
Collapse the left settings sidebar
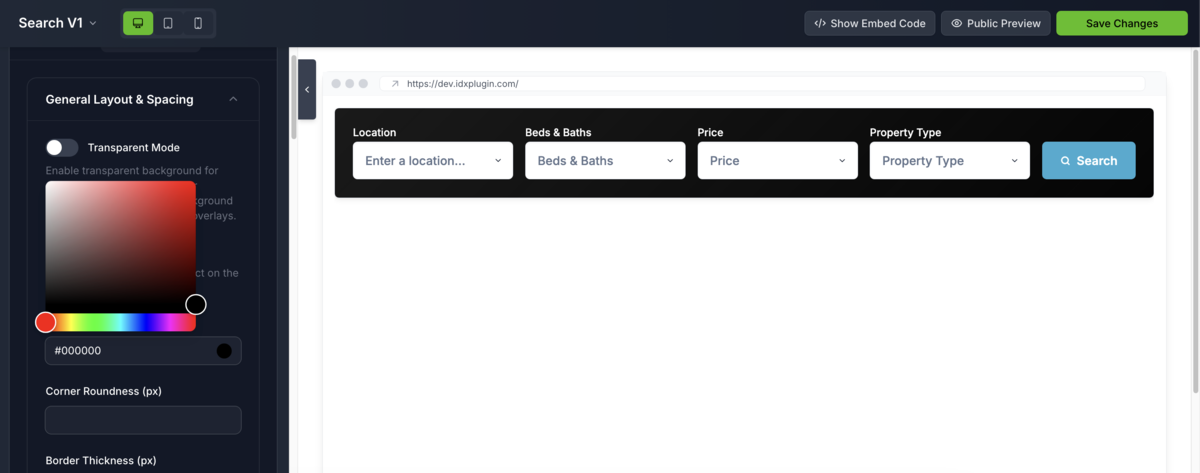click(x=307, y=89)
